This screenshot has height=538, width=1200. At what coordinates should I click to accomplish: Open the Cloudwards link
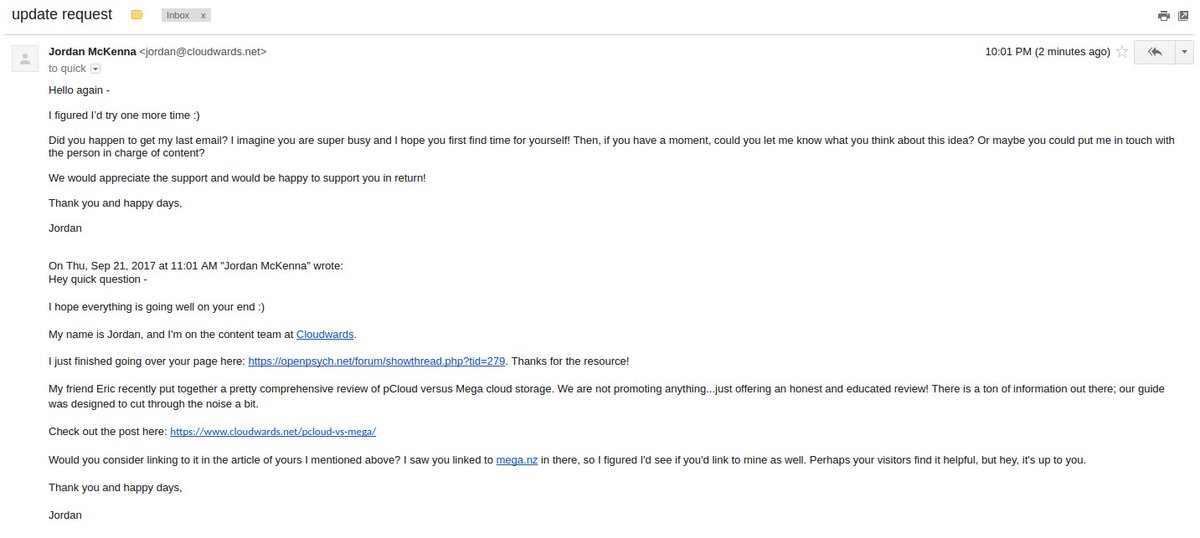[x=326, y=334]
